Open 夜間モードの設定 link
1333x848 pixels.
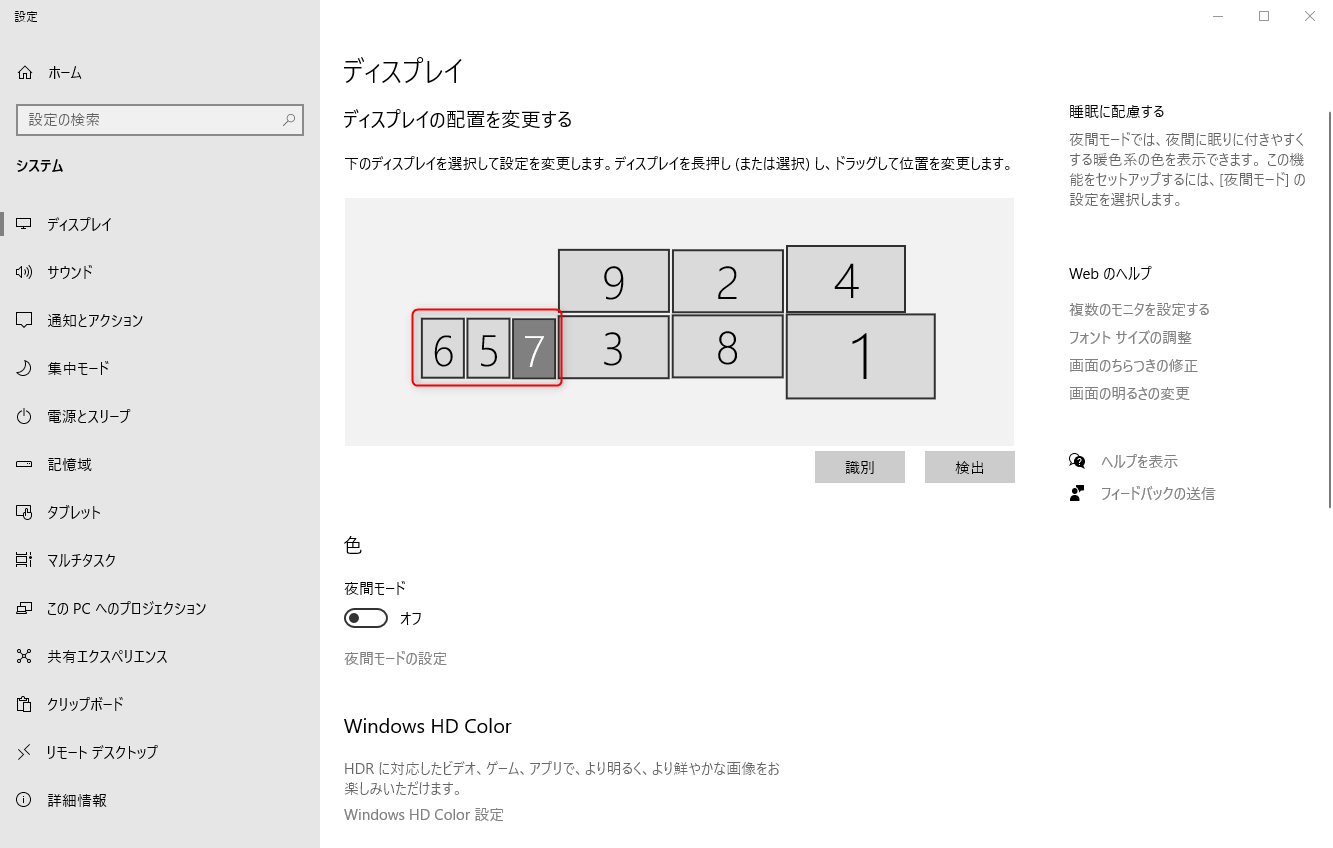(395, 659)
